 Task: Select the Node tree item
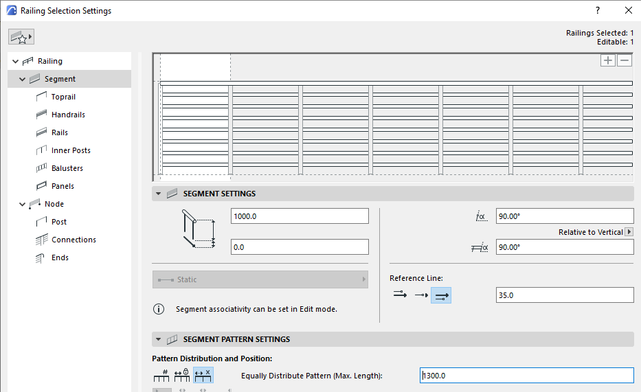pyautogui.click(x=54, y=204)
